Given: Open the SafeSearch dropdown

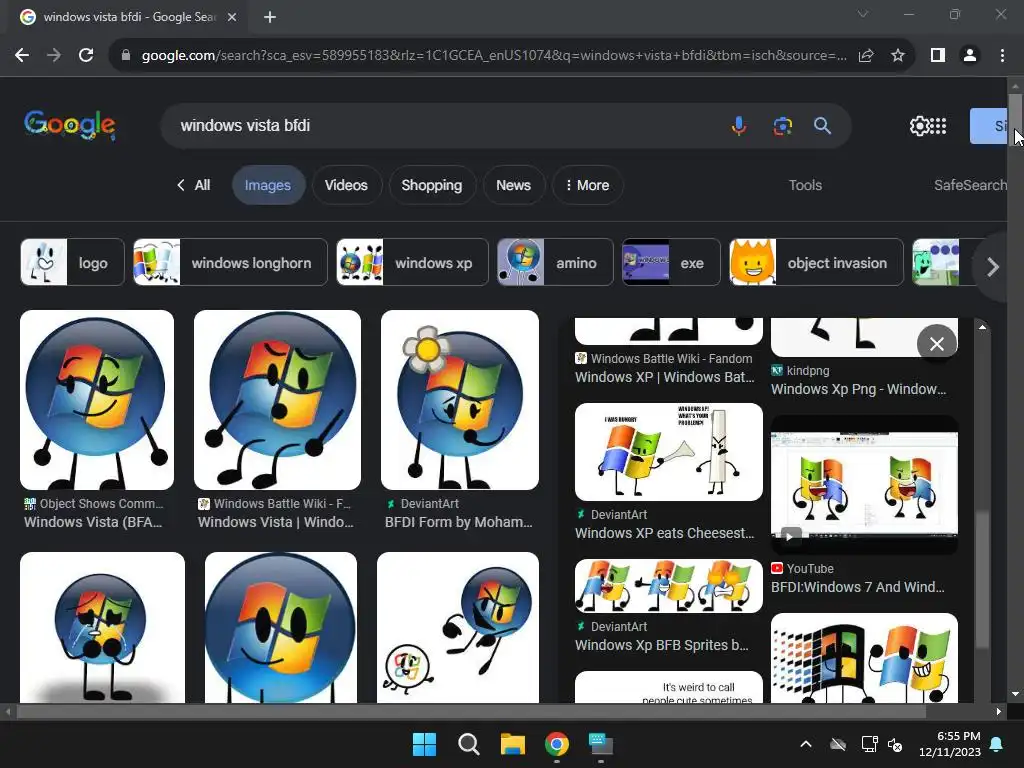Looking at the screenshot, I should click(970, 185).
